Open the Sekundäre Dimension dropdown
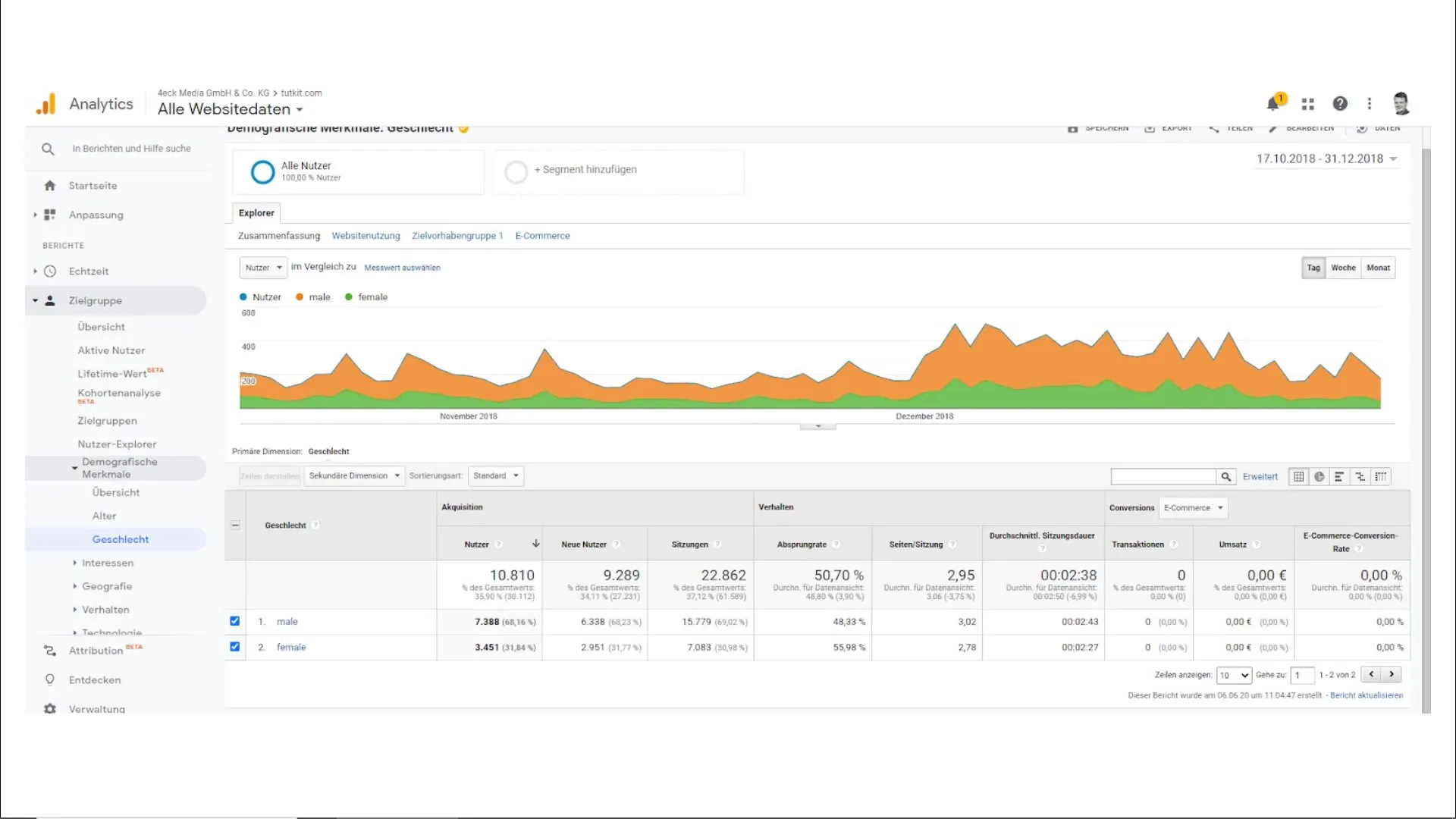Image resolution: width=1456 pixels, height=819 pixels. tap(353, 475)
